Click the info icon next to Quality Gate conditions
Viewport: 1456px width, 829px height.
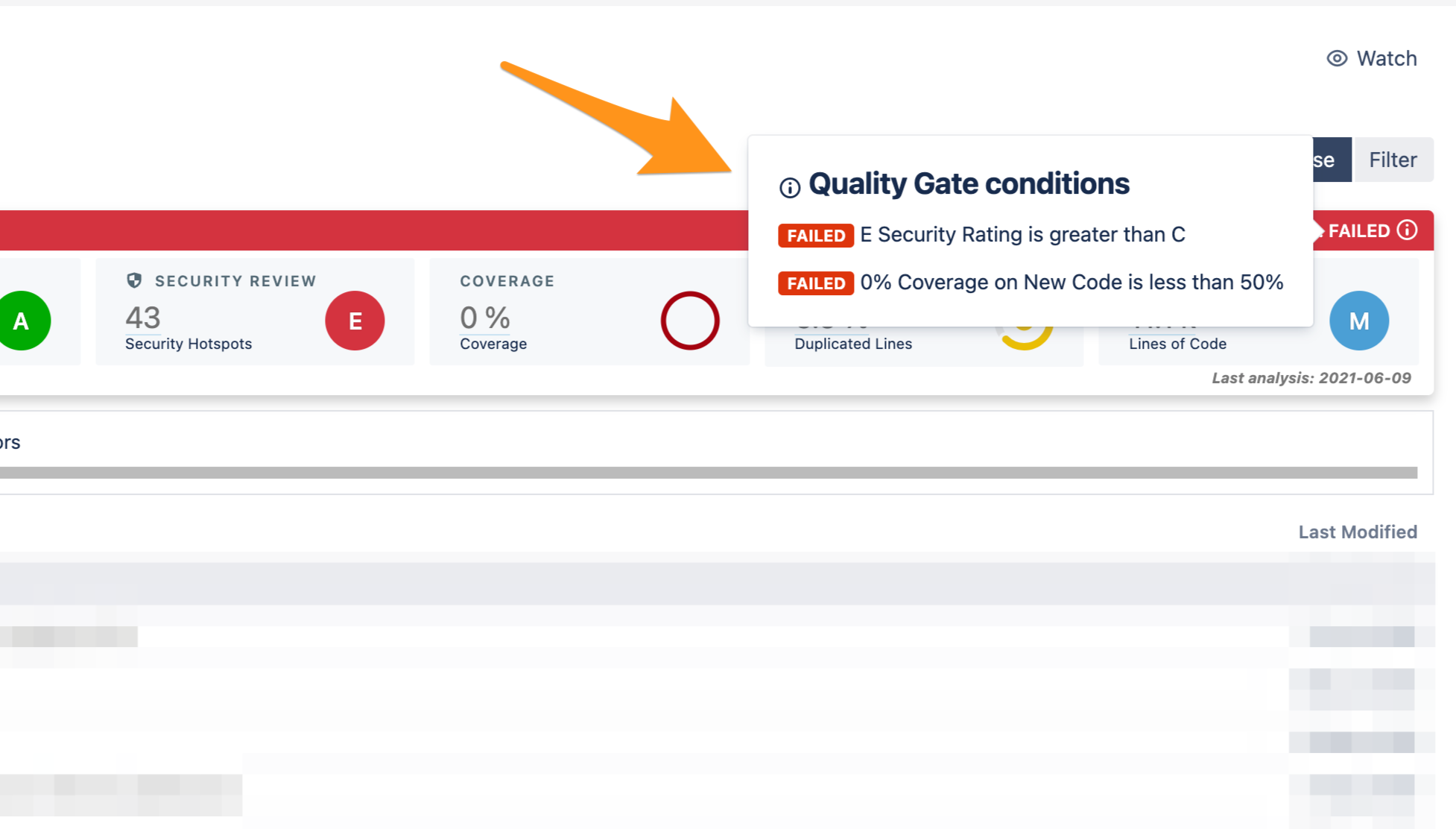tap(789, 187)
